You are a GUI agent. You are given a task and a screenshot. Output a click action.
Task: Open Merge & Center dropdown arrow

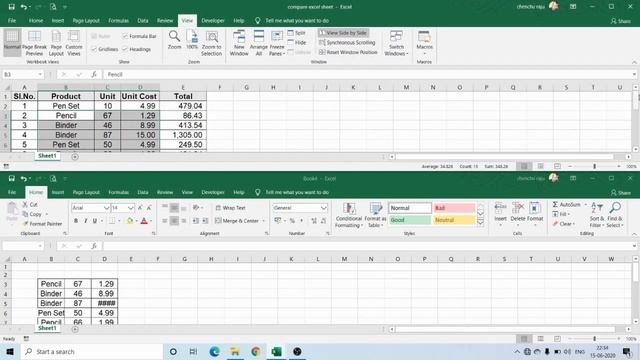pyautogui.click(x=264, y=221)
